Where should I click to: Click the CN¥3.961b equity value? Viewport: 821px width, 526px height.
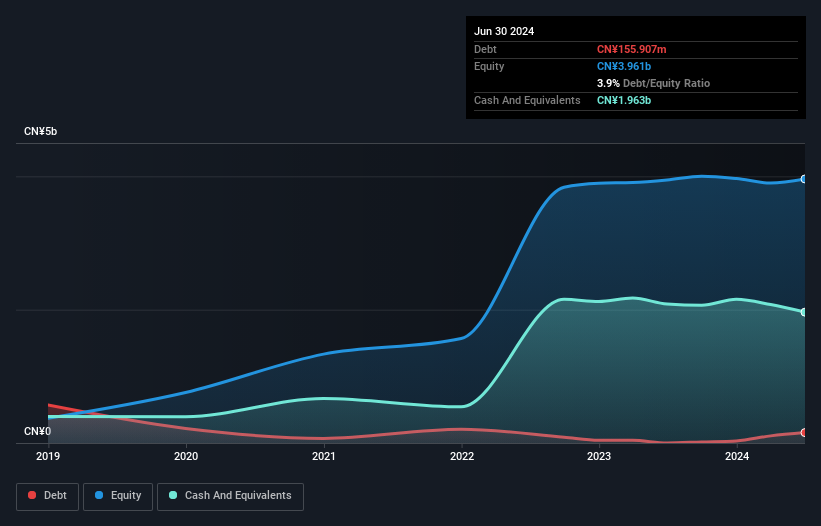coord(624,66)
